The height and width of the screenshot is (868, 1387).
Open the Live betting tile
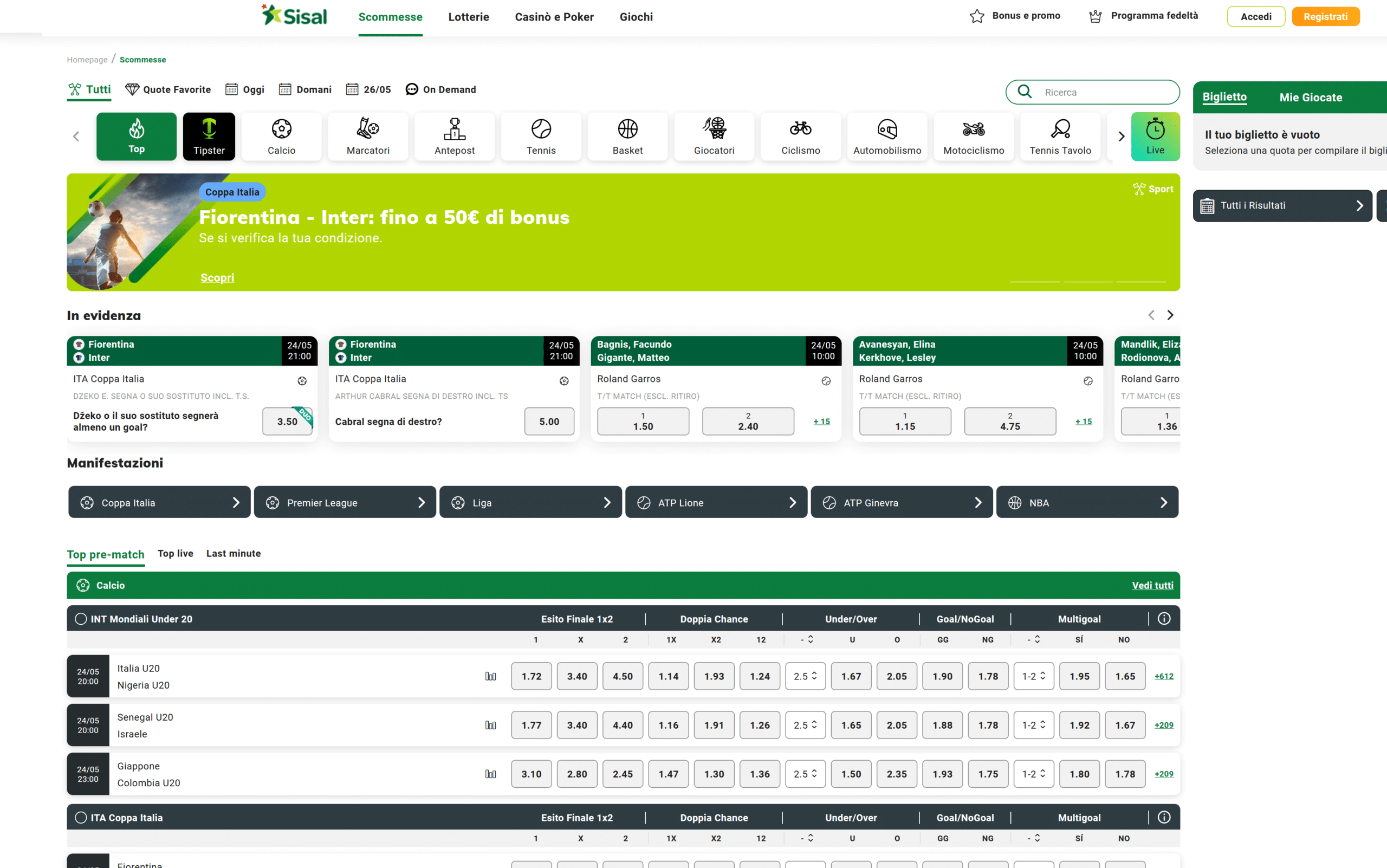pos(1155,136)
